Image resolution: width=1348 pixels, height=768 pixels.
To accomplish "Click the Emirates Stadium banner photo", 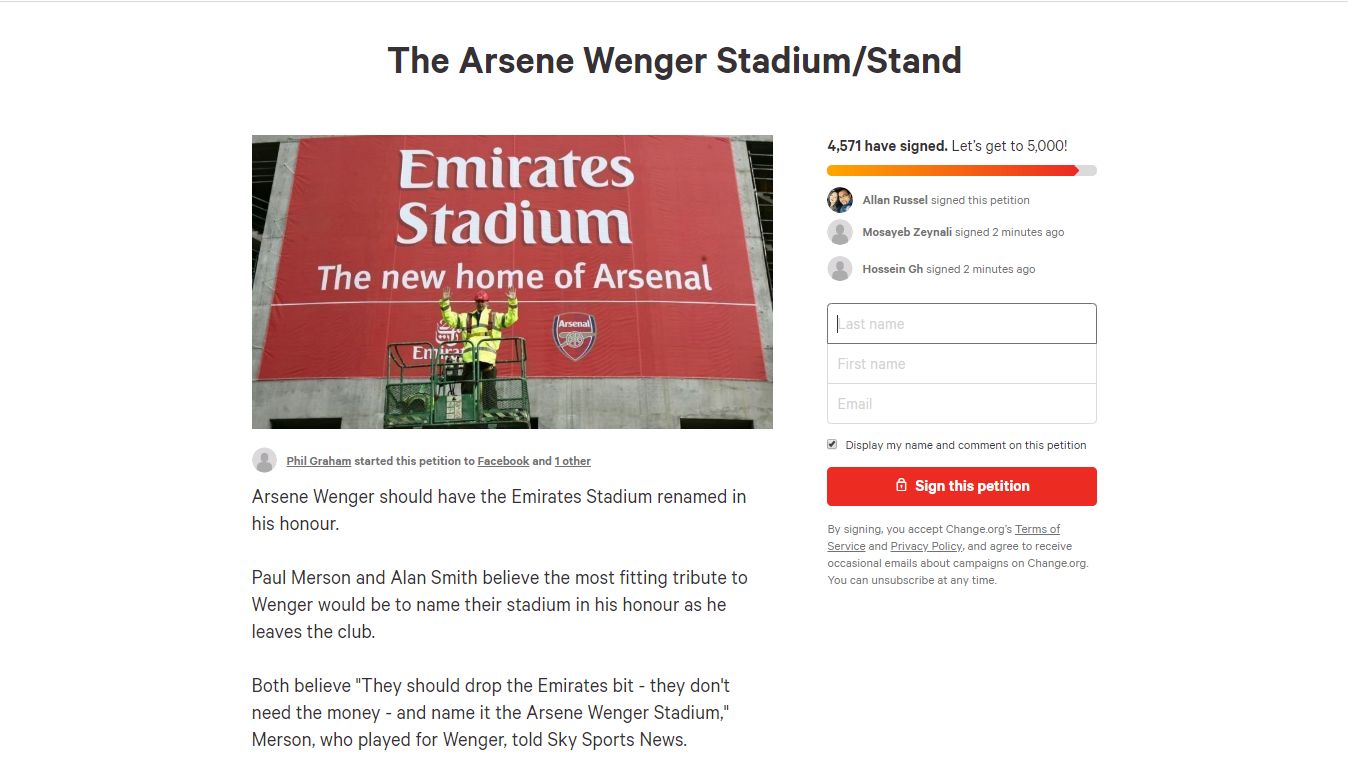I will click(512, 281).
